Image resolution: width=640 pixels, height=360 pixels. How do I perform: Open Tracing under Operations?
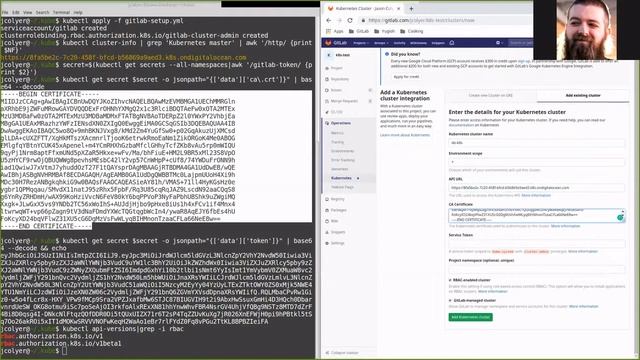click(338, 142)
